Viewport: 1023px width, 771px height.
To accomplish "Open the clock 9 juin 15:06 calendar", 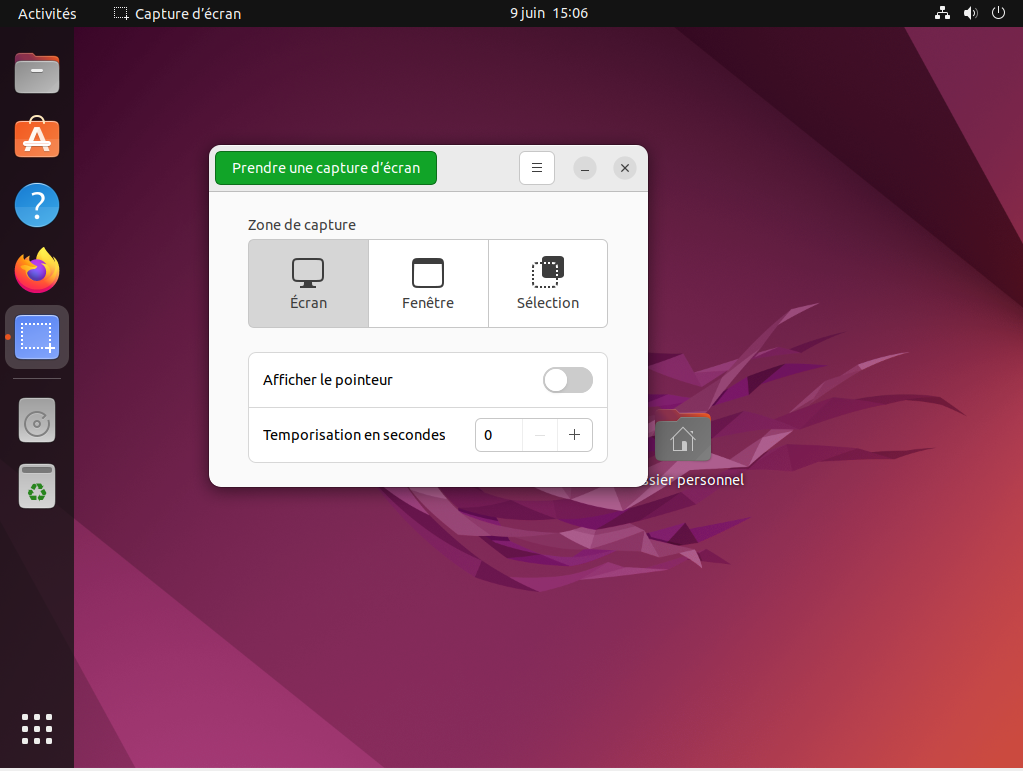I will [549, 13].
